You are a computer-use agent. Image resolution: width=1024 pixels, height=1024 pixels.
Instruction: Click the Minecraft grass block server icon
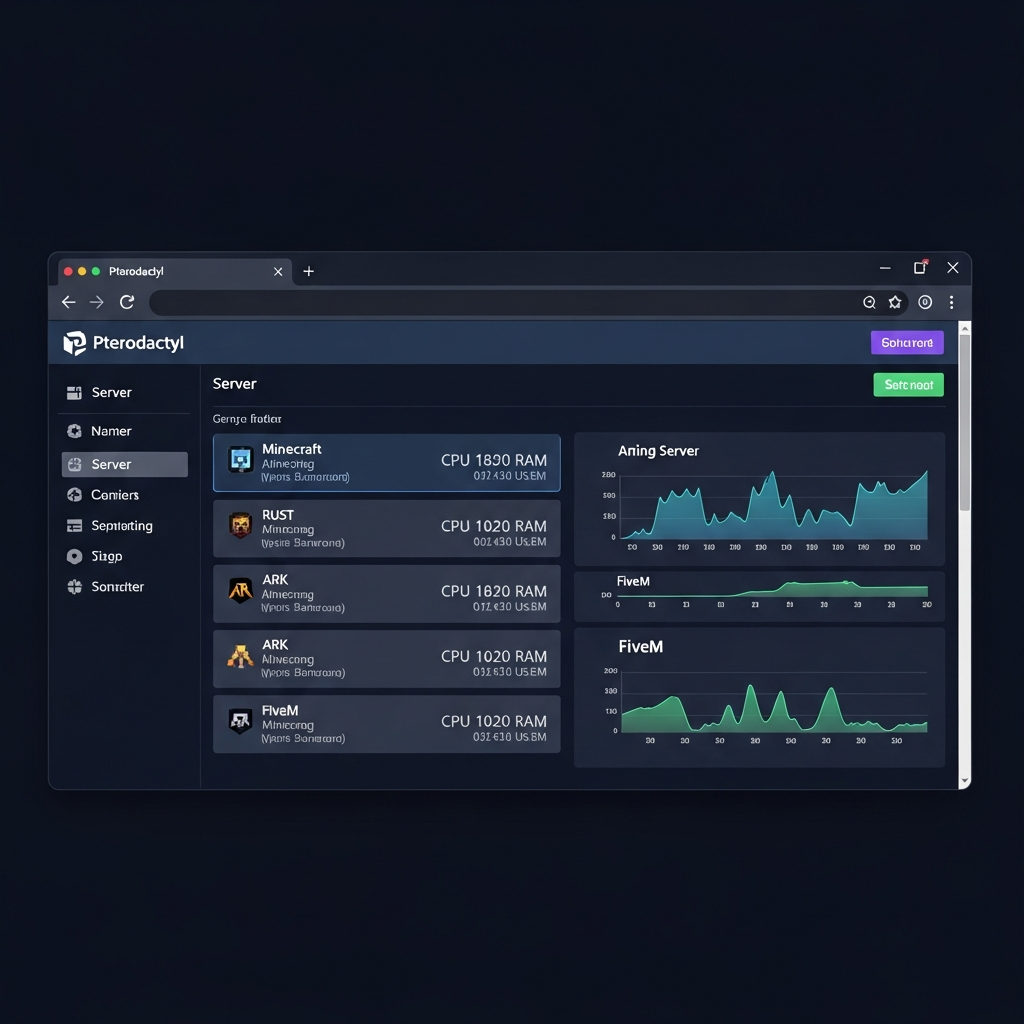pos(240,461)
